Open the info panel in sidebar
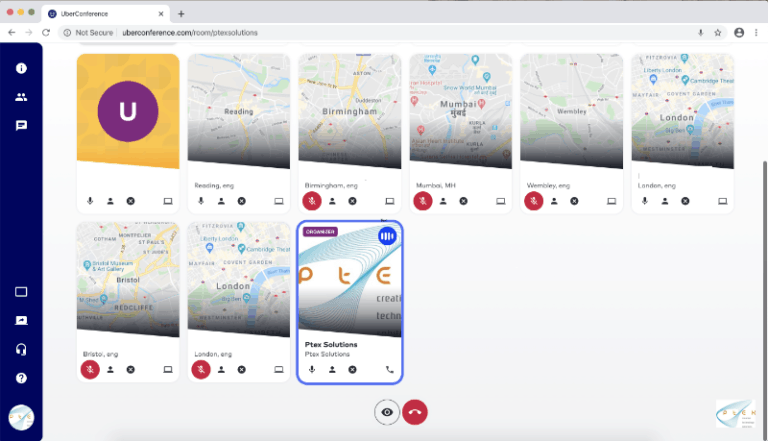This screenshot has height=441, width=768. point(21,68)
